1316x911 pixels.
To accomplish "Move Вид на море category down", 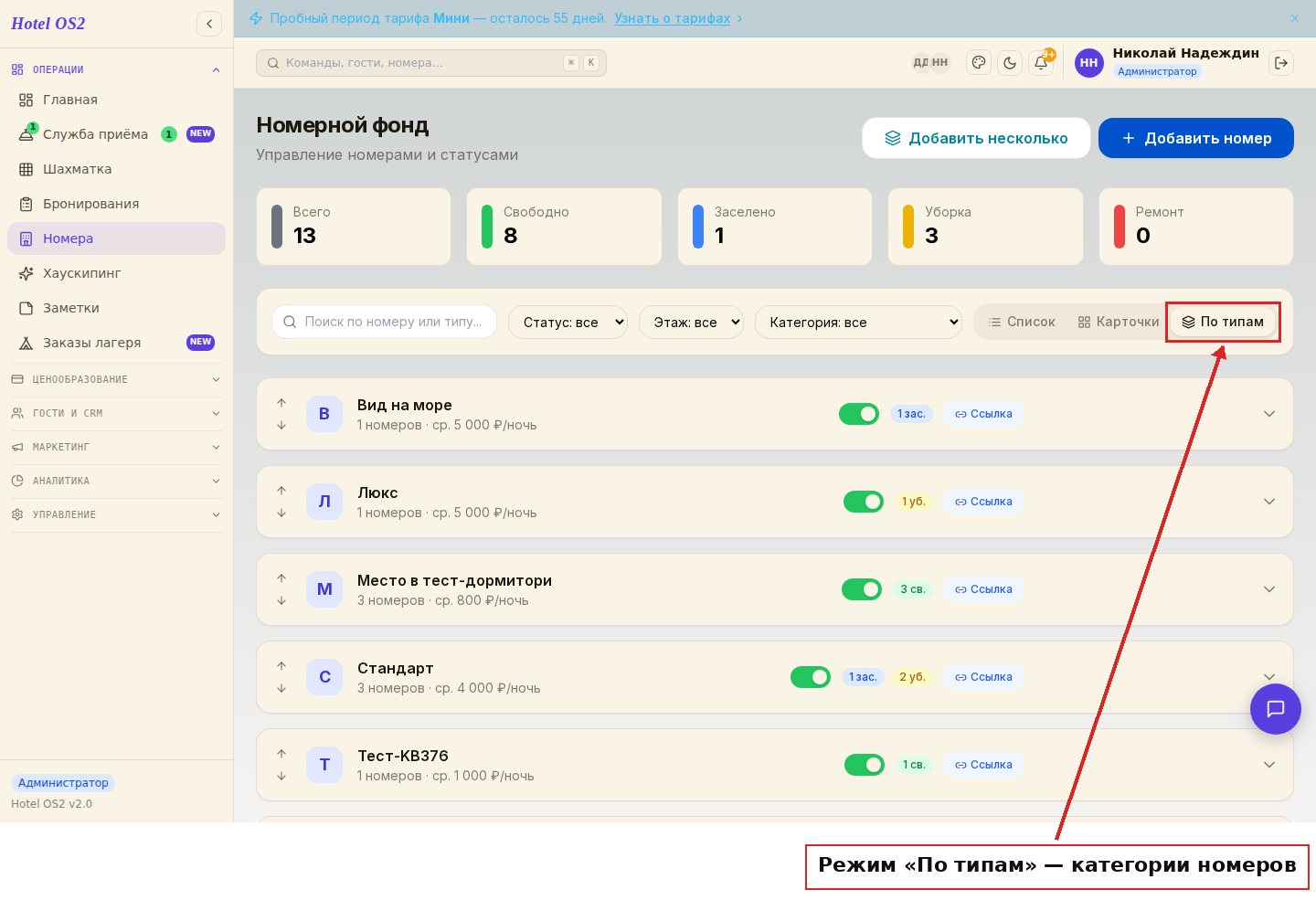I will pyautogui.click(x=281, y=425).
